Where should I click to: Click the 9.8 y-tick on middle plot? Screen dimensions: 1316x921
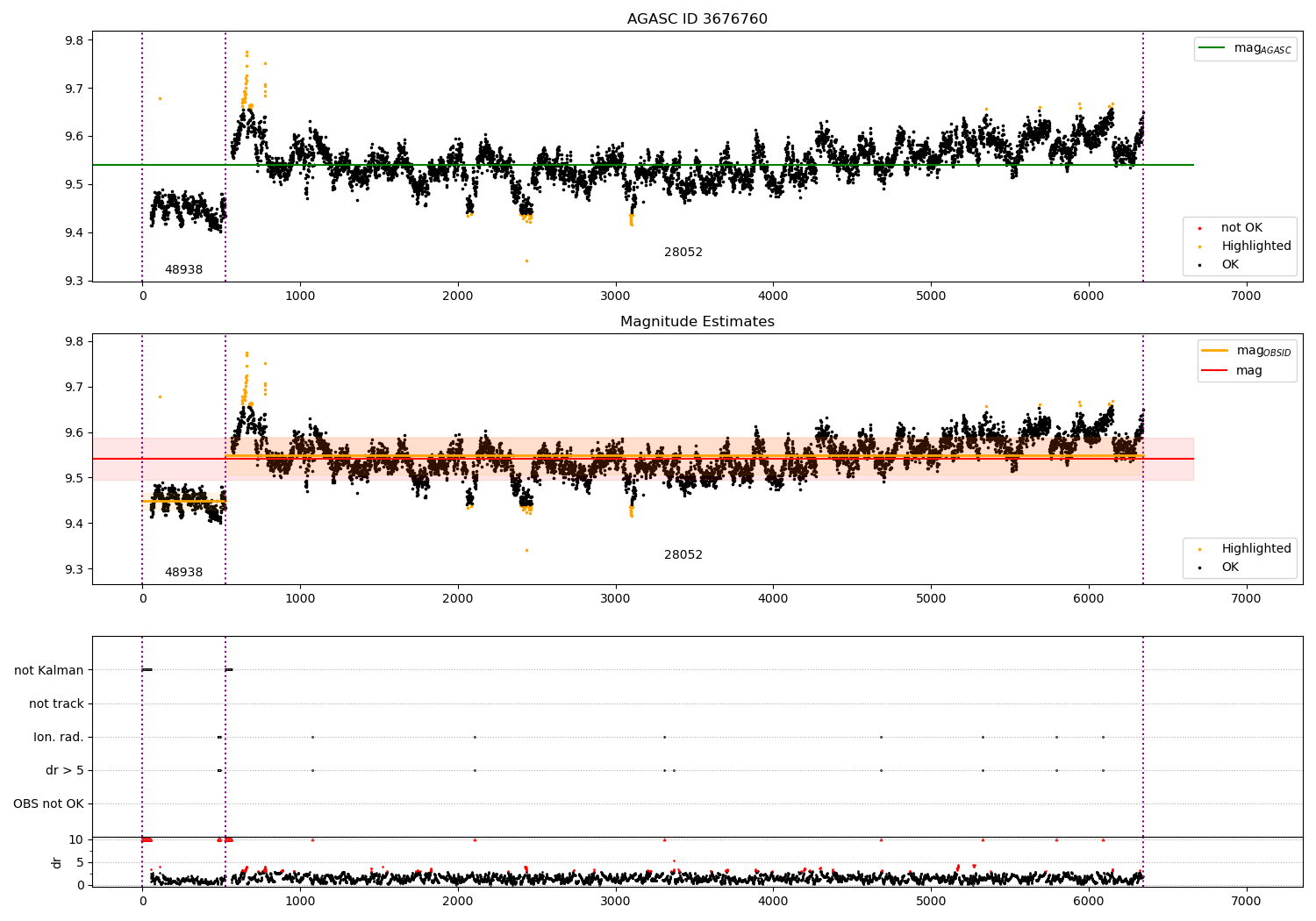(74, 342)
